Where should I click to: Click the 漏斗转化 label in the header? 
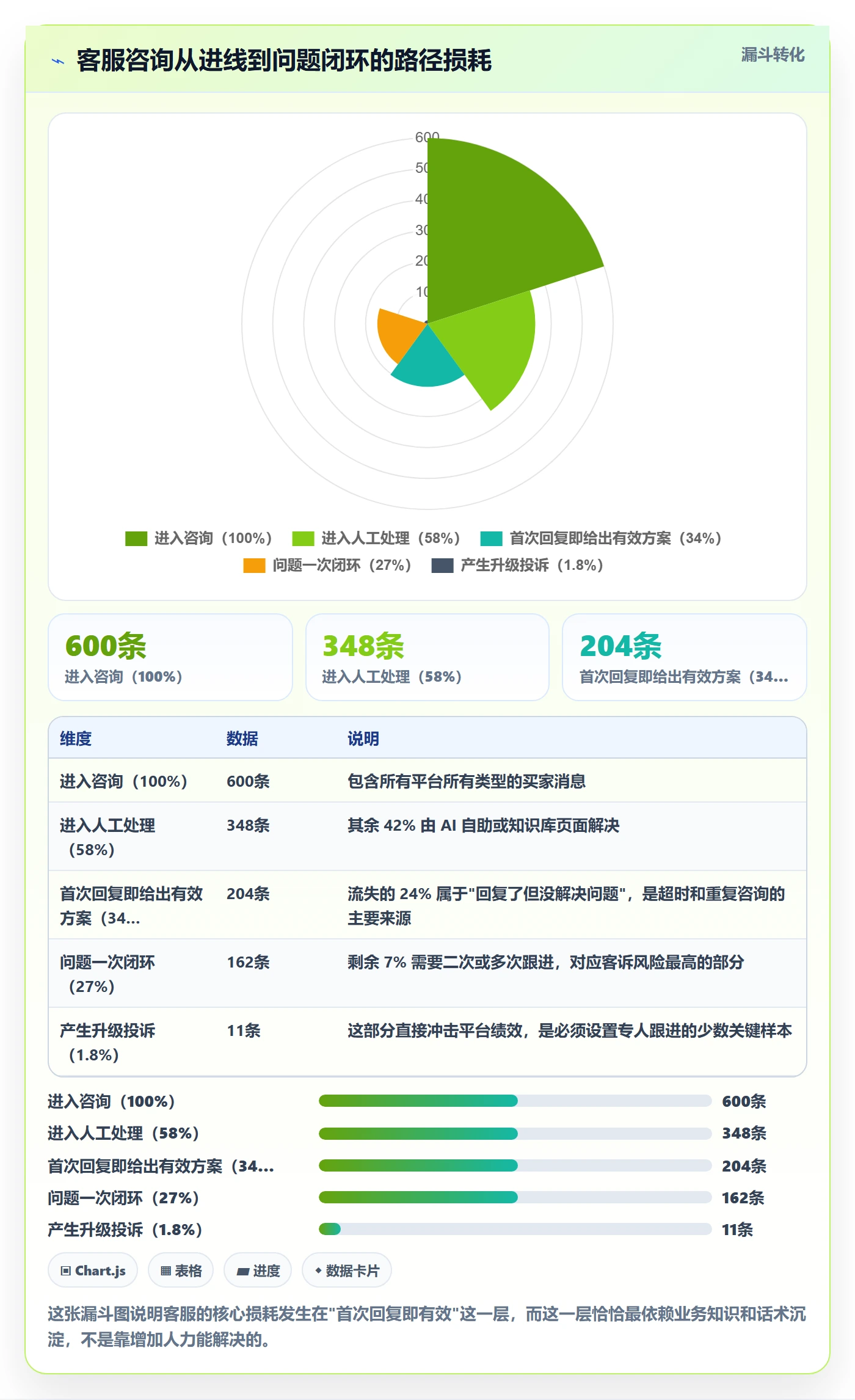(773, 55)
